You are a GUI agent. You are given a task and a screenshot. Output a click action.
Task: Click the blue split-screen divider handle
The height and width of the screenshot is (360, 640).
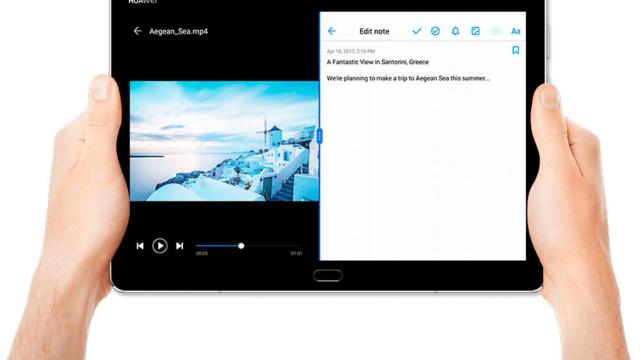pyautogui.click(x=319, y=136)
